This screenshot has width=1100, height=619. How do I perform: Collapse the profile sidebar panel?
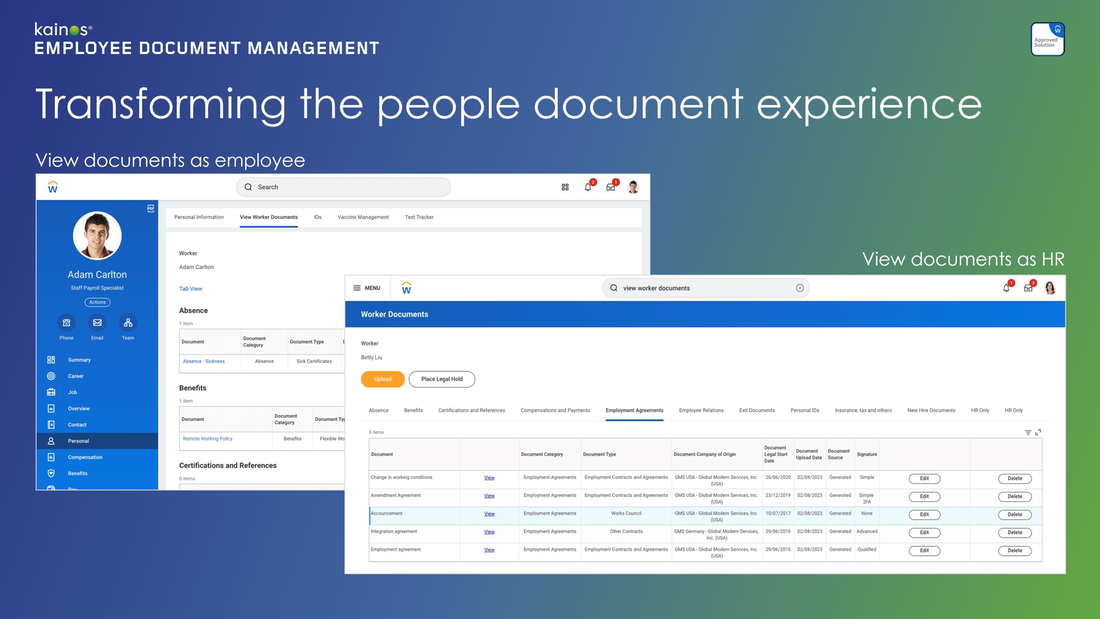[x=150, y=208]
